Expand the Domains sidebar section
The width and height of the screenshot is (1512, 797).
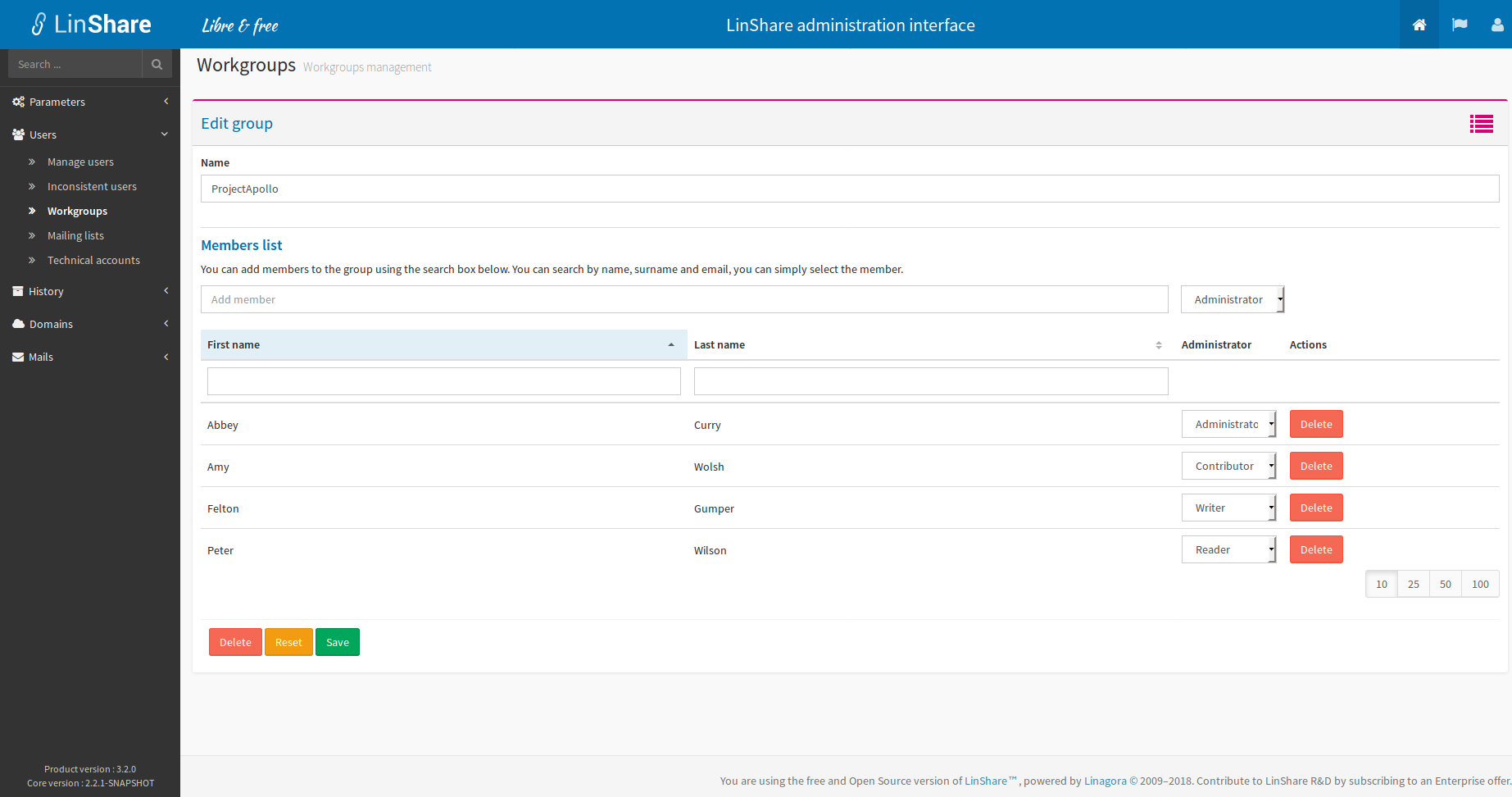(90, 324)
